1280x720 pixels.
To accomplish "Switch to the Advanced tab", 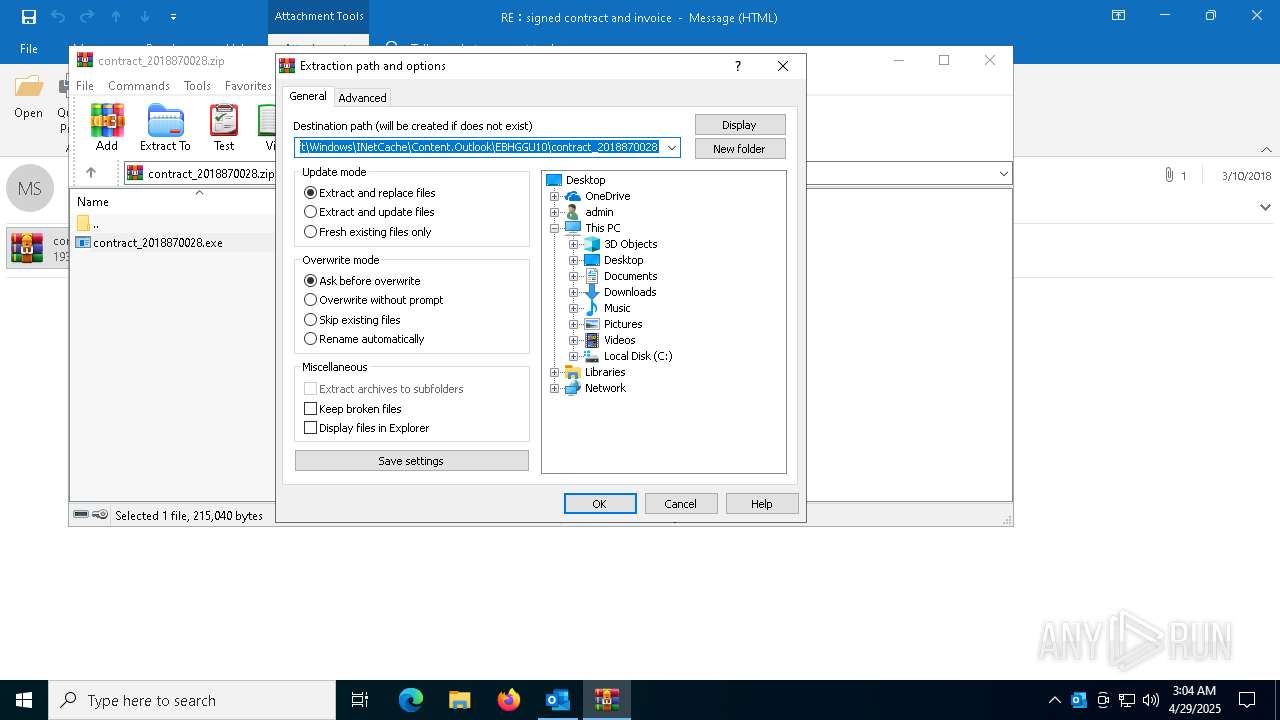I will pos(362,98).
